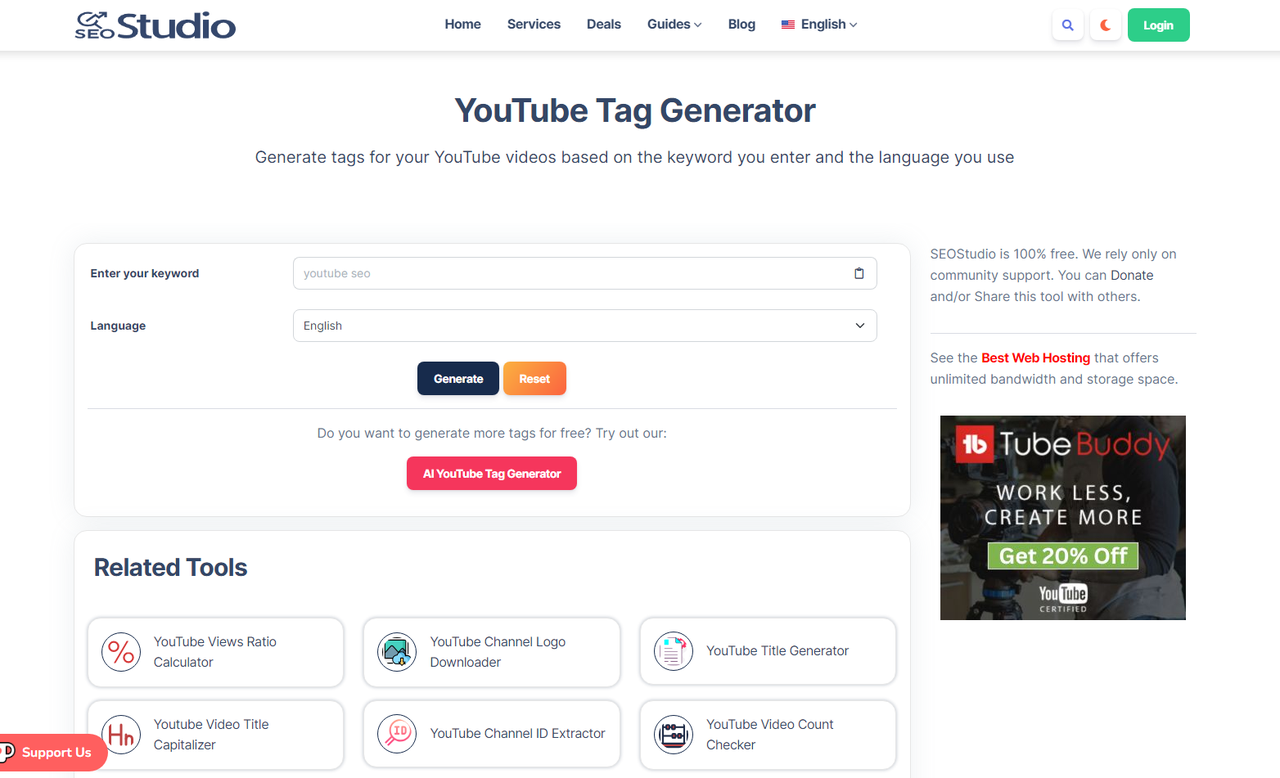1280x778 pixels.
Task: Click the AI YouTube Tag Generator button
Action: point(491,473)
